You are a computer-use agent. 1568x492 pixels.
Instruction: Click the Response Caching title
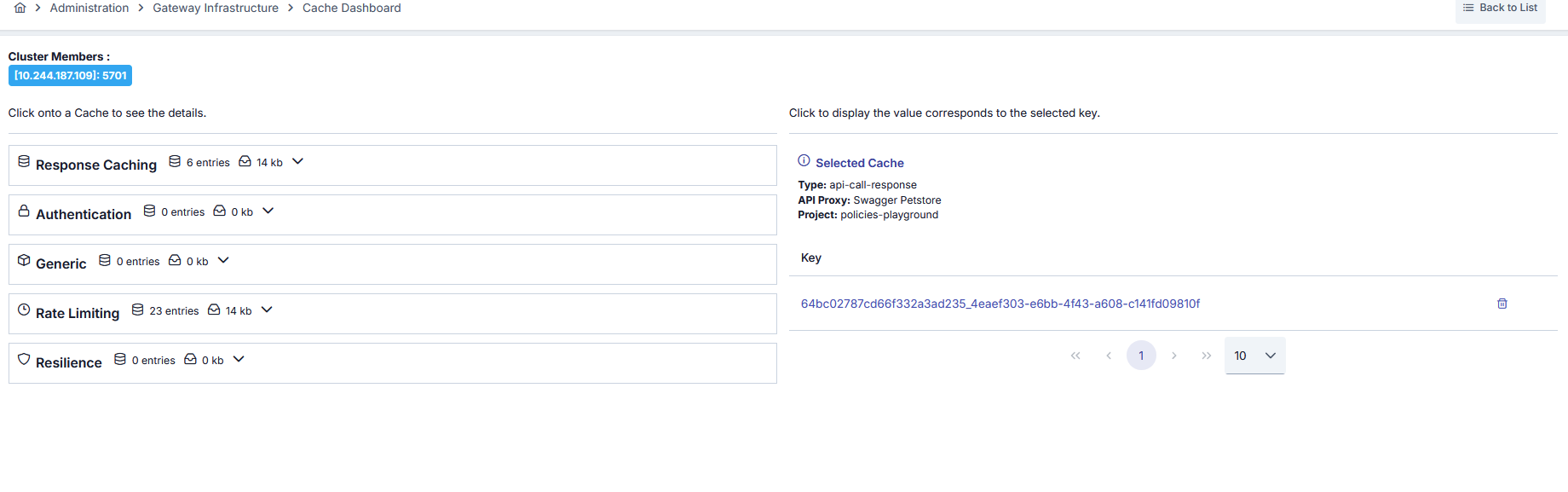pyautogui.click(x=96, y=165)
